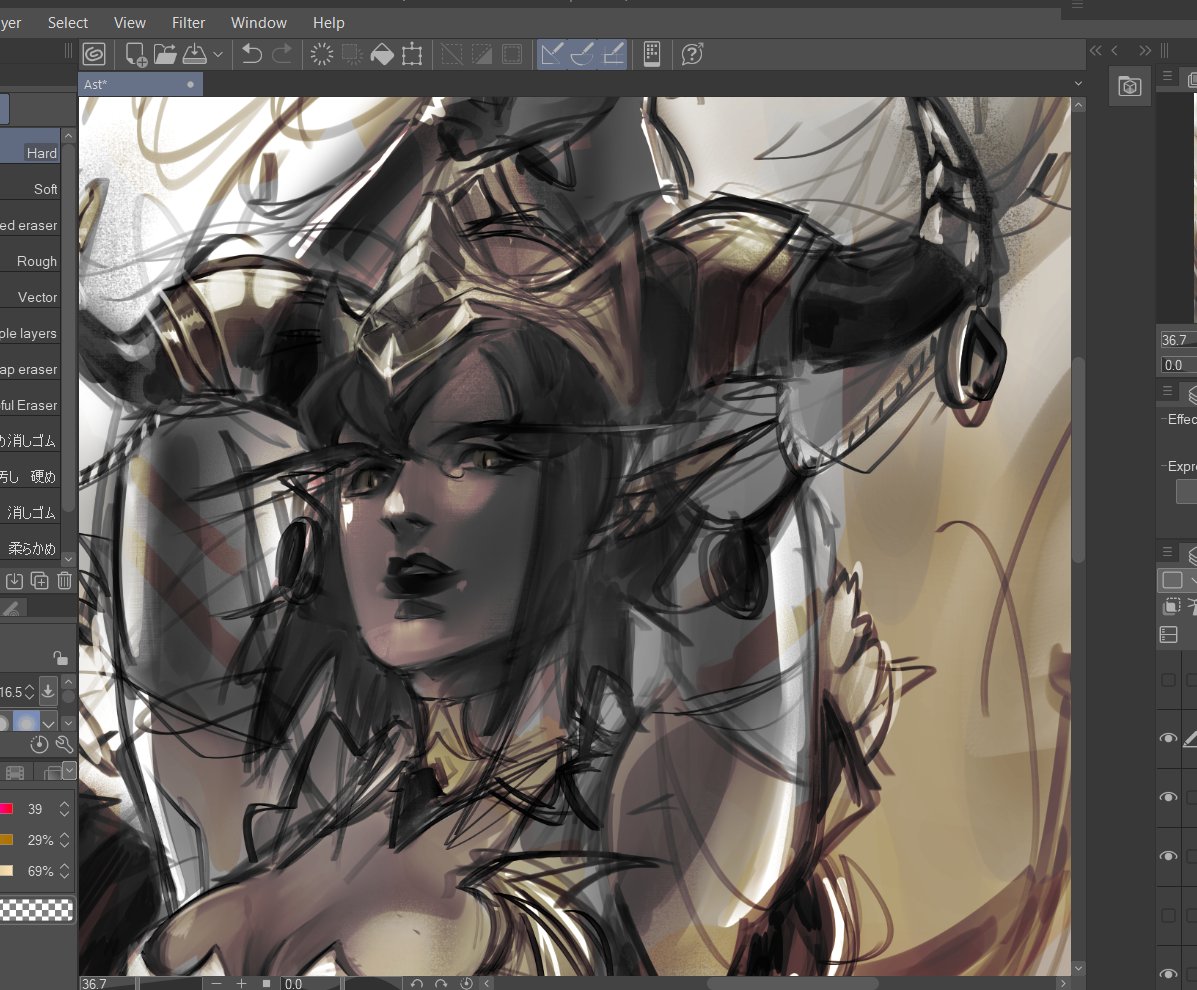
Task: Save the document
Action: 195,54
